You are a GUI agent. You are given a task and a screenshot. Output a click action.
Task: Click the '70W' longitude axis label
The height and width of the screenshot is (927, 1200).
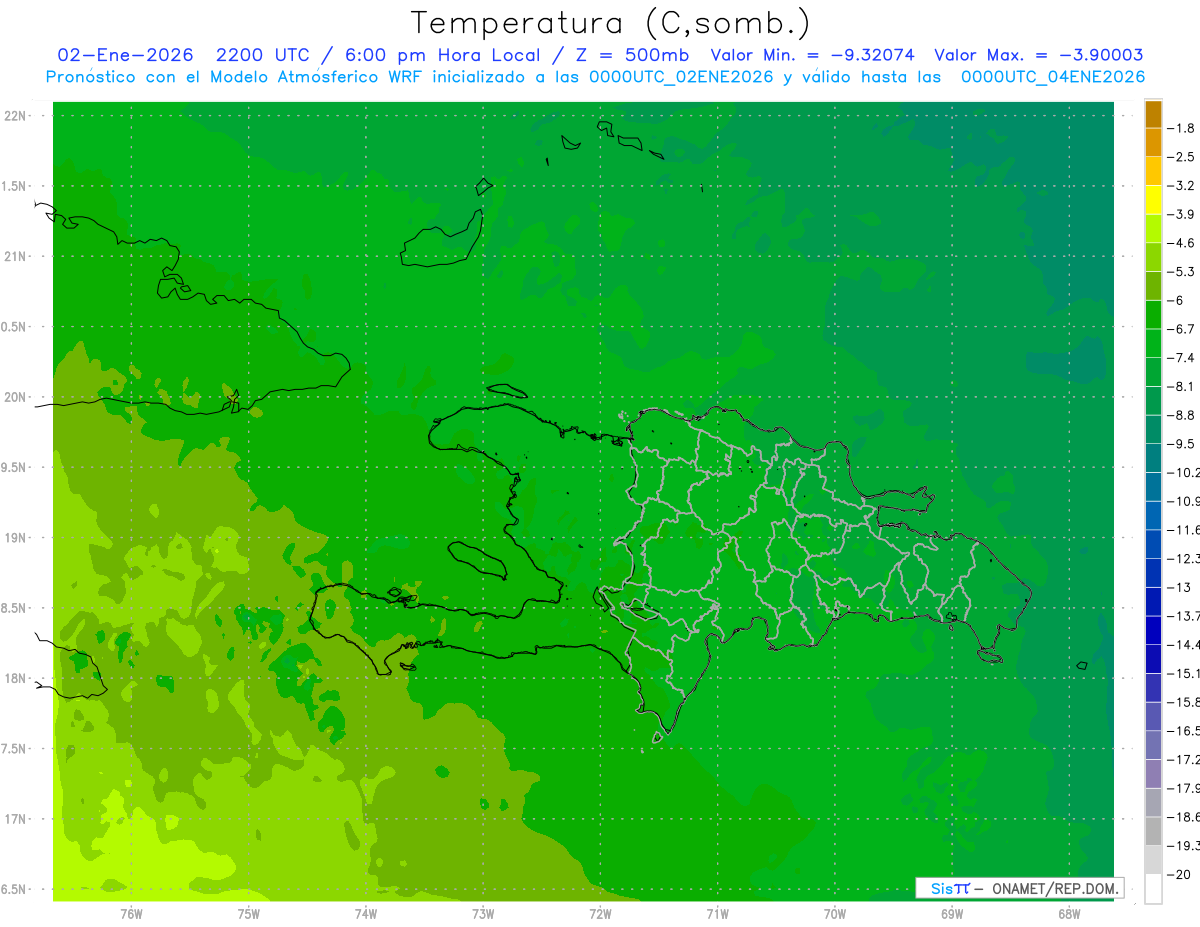(835, 914)
